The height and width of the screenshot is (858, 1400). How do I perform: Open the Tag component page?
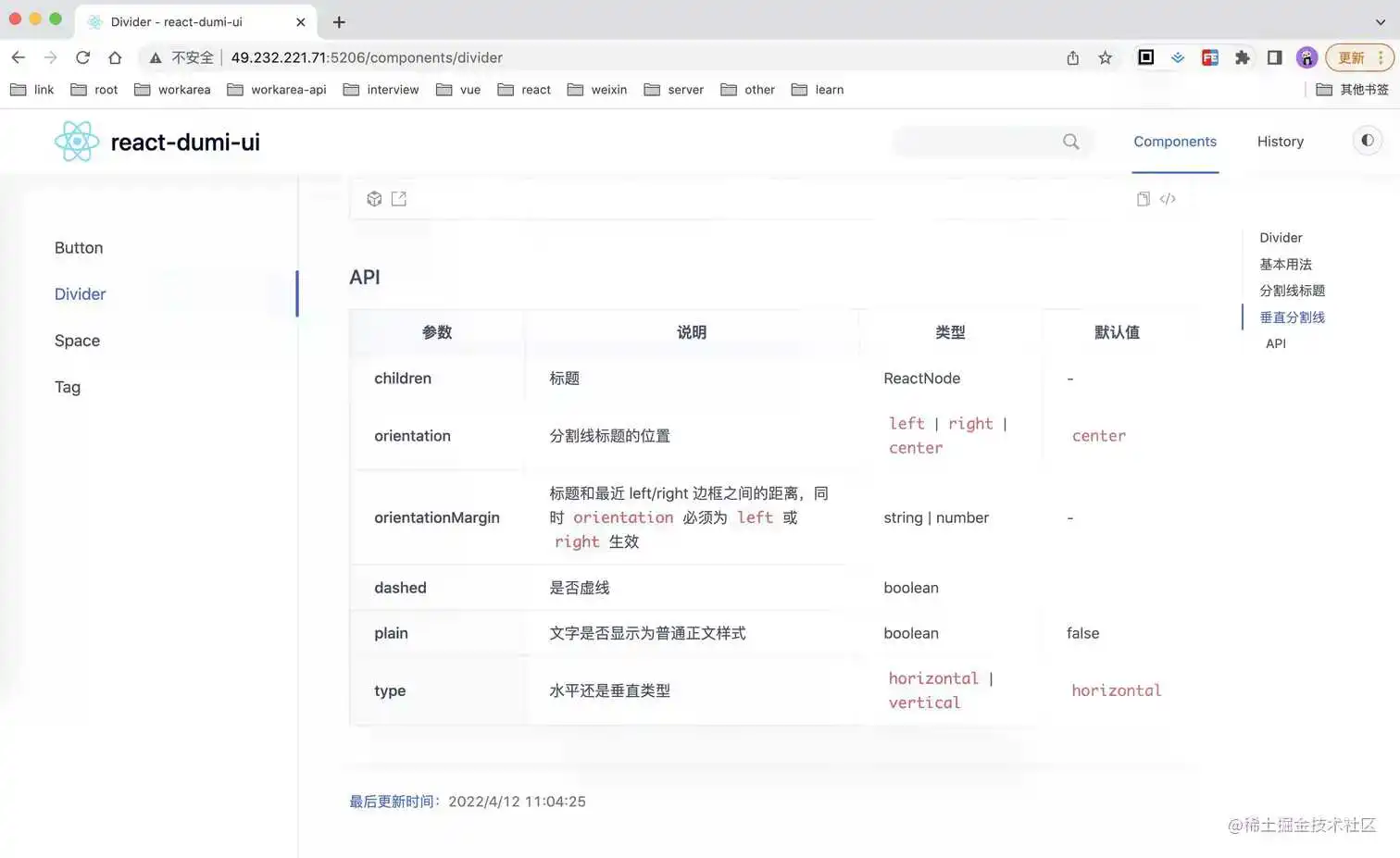pos(68,387)
